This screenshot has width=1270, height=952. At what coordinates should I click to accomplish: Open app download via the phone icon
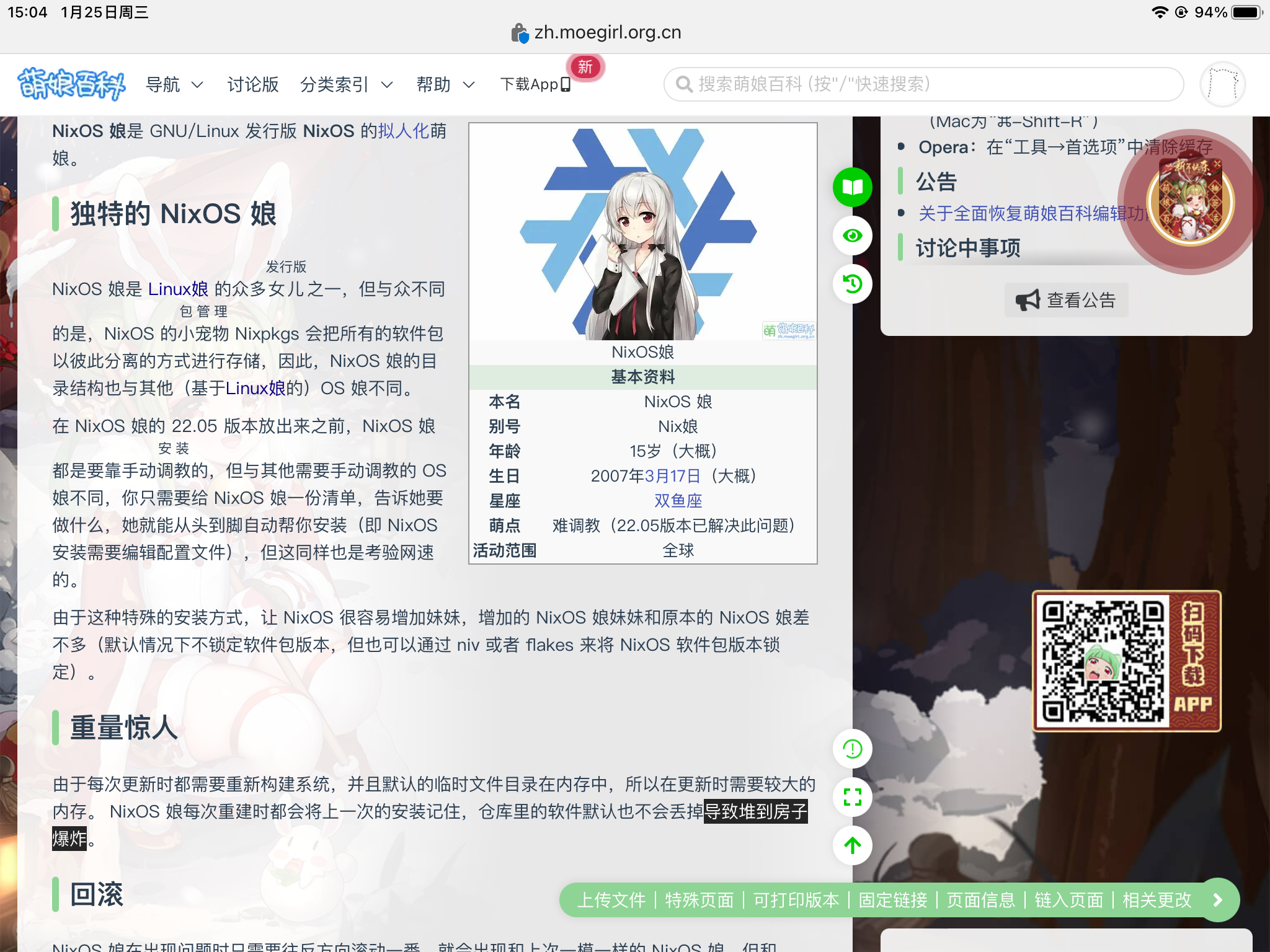[x=565, y=84]
